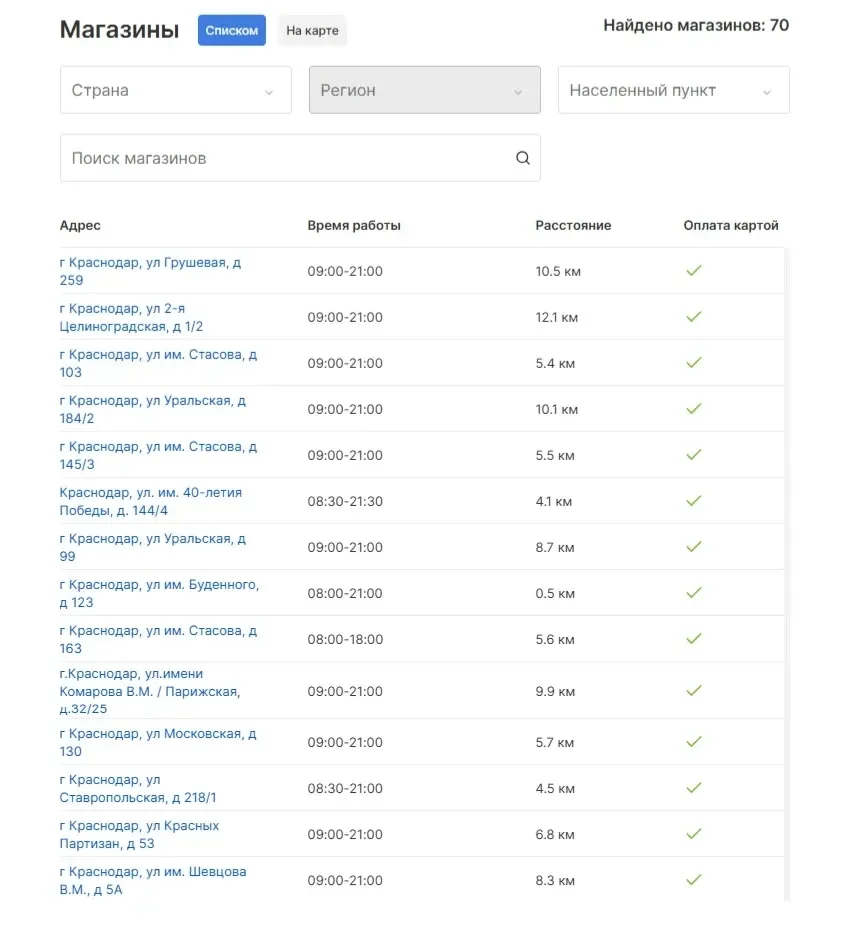Screen dimensions: 861x943
Task: Click card-payment checkmark in the Красных Партизан row
Action: point(694,834)
